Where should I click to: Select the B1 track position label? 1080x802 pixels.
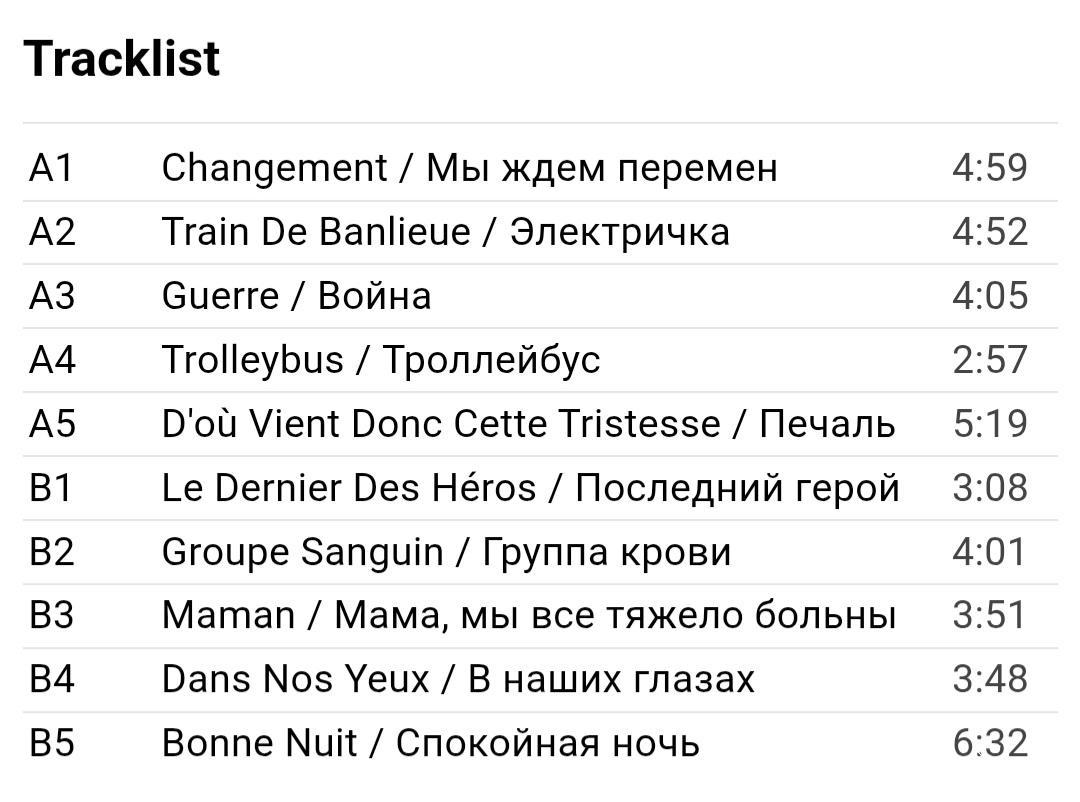pos(52,488)
